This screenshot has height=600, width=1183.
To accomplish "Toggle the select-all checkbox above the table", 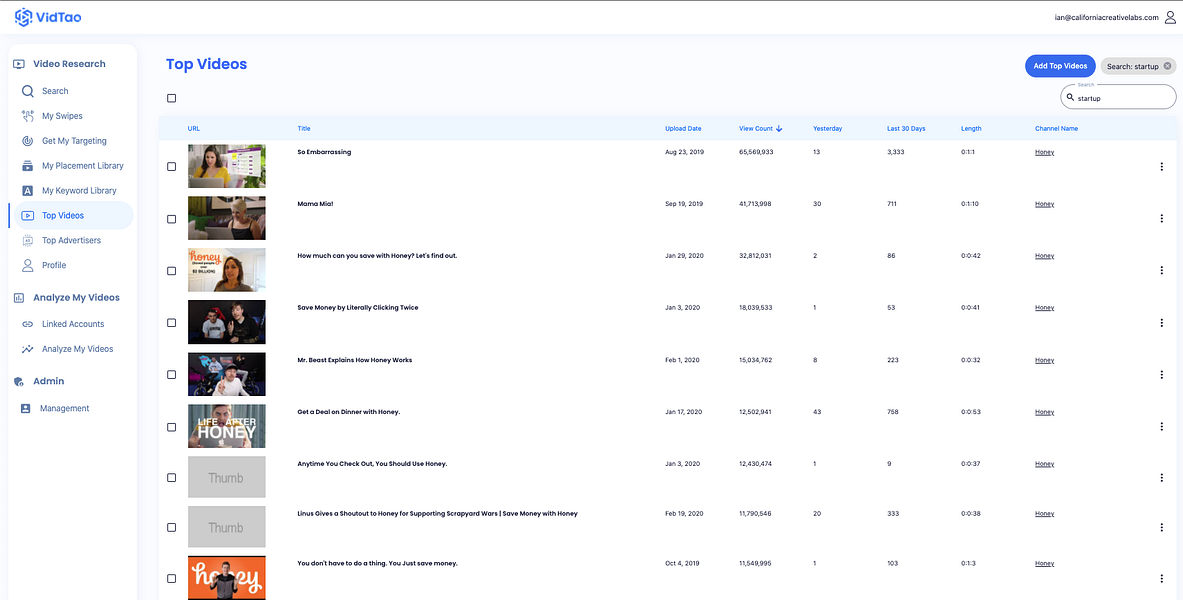I will (171, 98).
